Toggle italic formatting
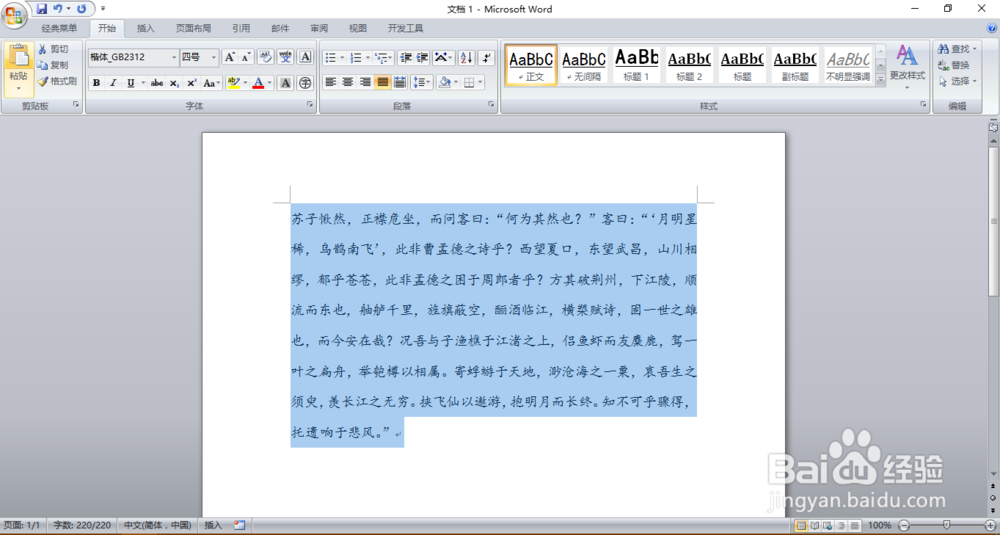The height and width of the screenshot is (535, 1000). pyautogui.click(x=113, y=83)
